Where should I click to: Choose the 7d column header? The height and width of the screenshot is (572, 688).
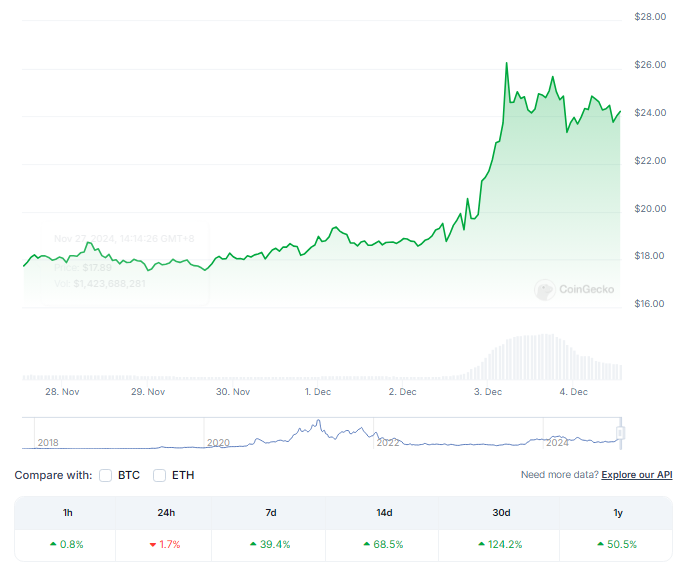(x=270, y=513)
